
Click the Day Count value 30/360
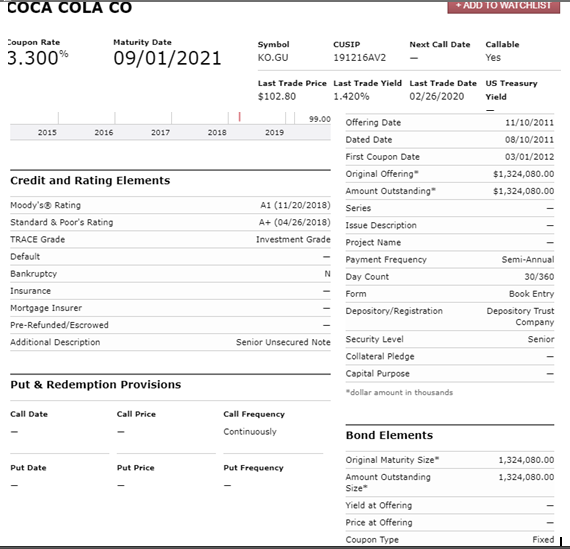point(539,277)
